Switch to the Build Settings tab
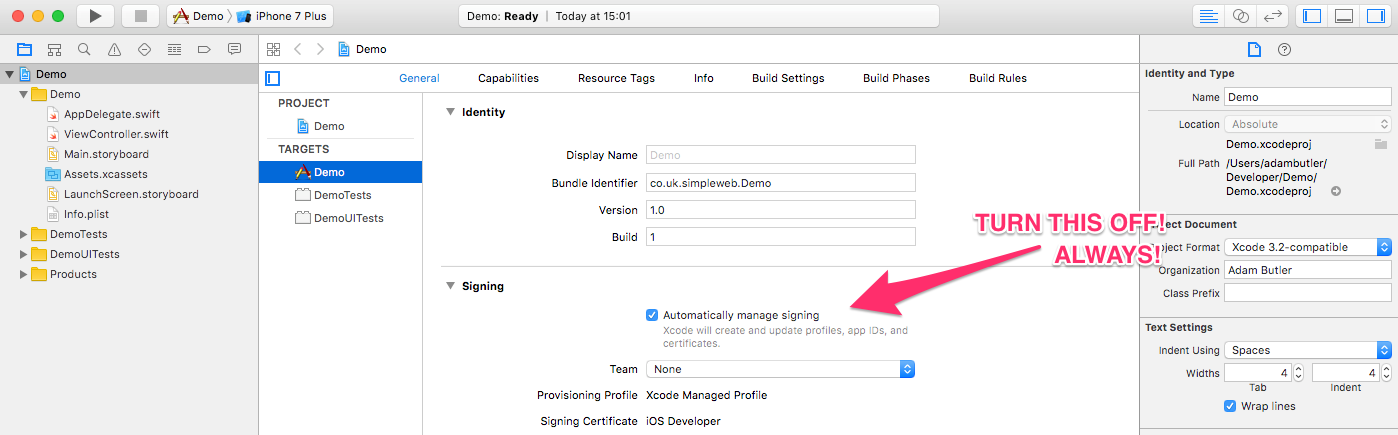This screenshot has width=1398, height=435. coord(788,78)
